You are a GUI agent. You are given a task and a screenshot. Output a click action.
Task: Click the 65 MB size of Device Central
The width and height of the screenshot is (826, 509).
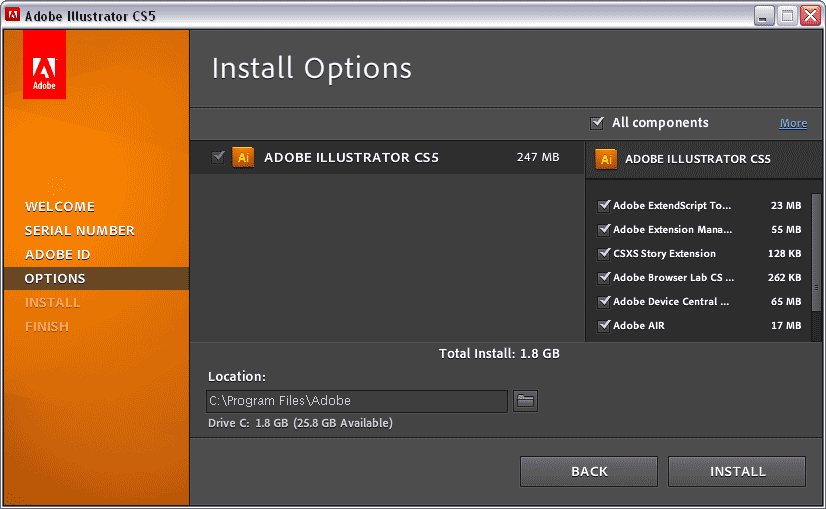786,301
